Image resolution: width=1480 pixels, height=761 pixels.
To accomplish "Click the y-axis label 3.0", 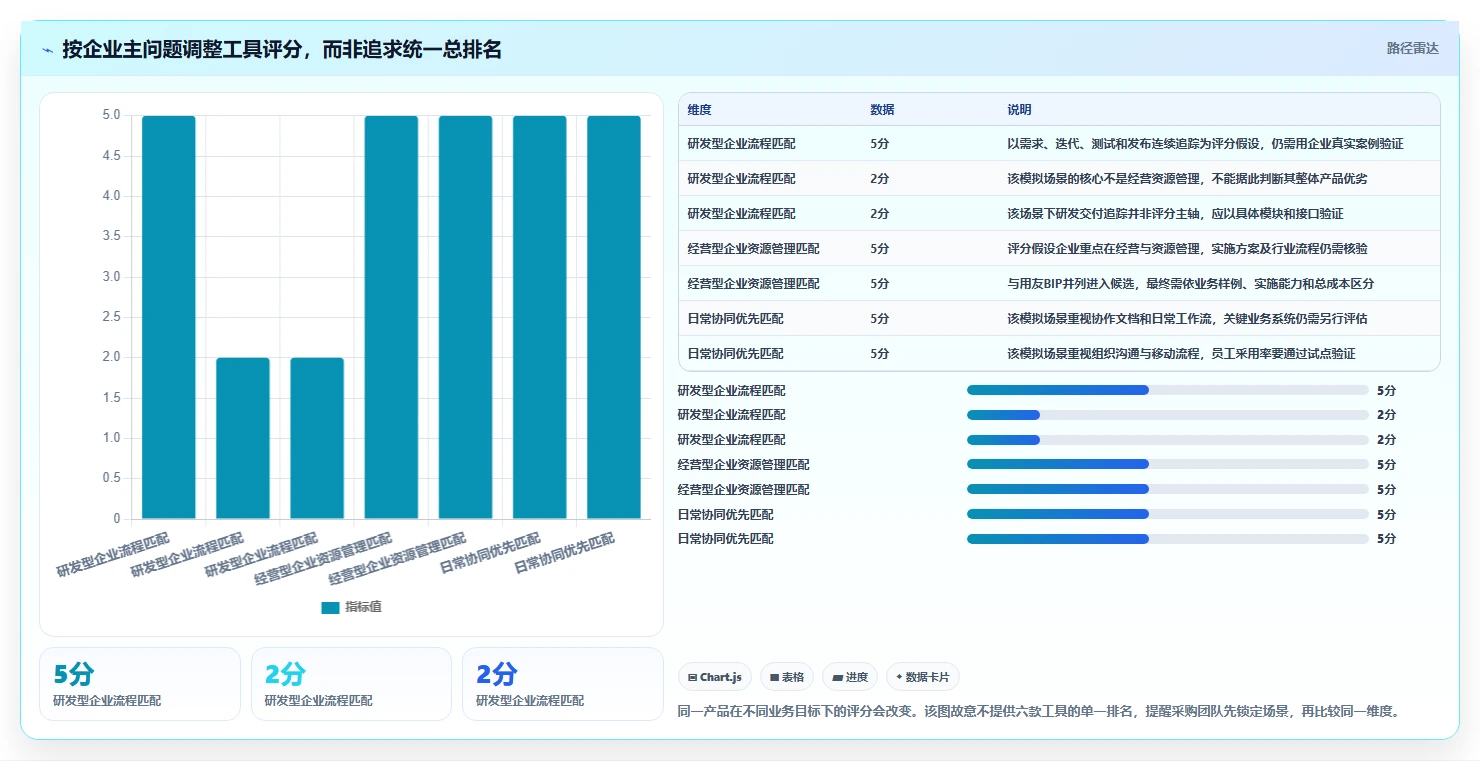I will point(111,277).
